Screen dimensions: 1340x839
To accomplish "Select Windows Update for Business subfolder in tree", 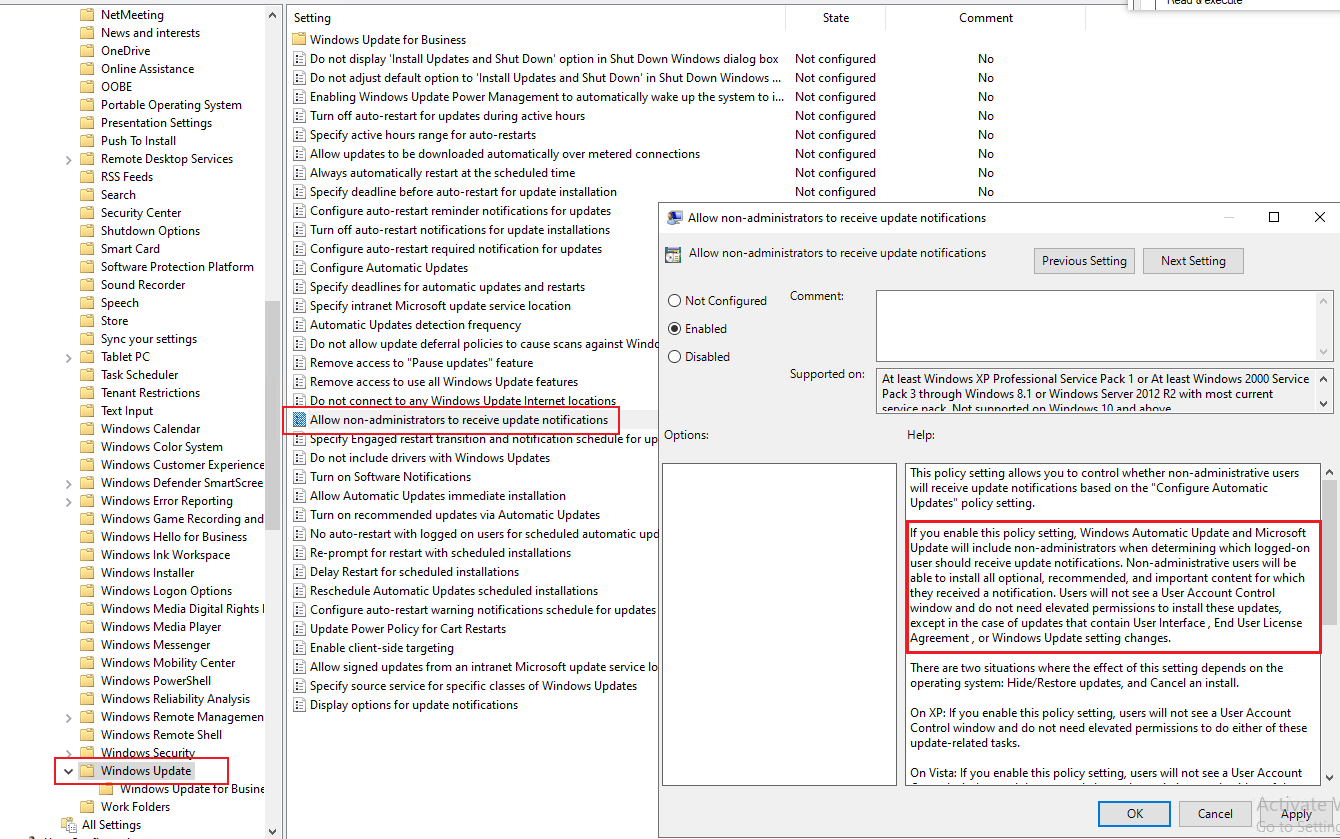I will pyautogui.click(x=192, y=789).
